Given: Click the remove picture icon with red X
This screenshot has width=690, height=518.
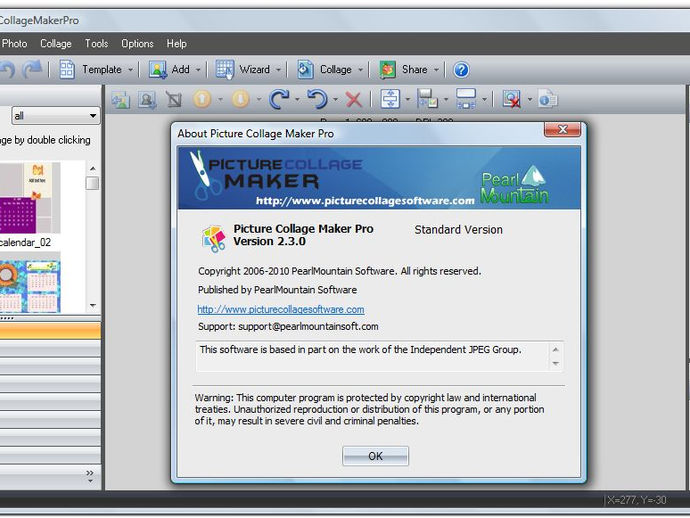Looking at the screenshot, I should click(x=512, y=99).
